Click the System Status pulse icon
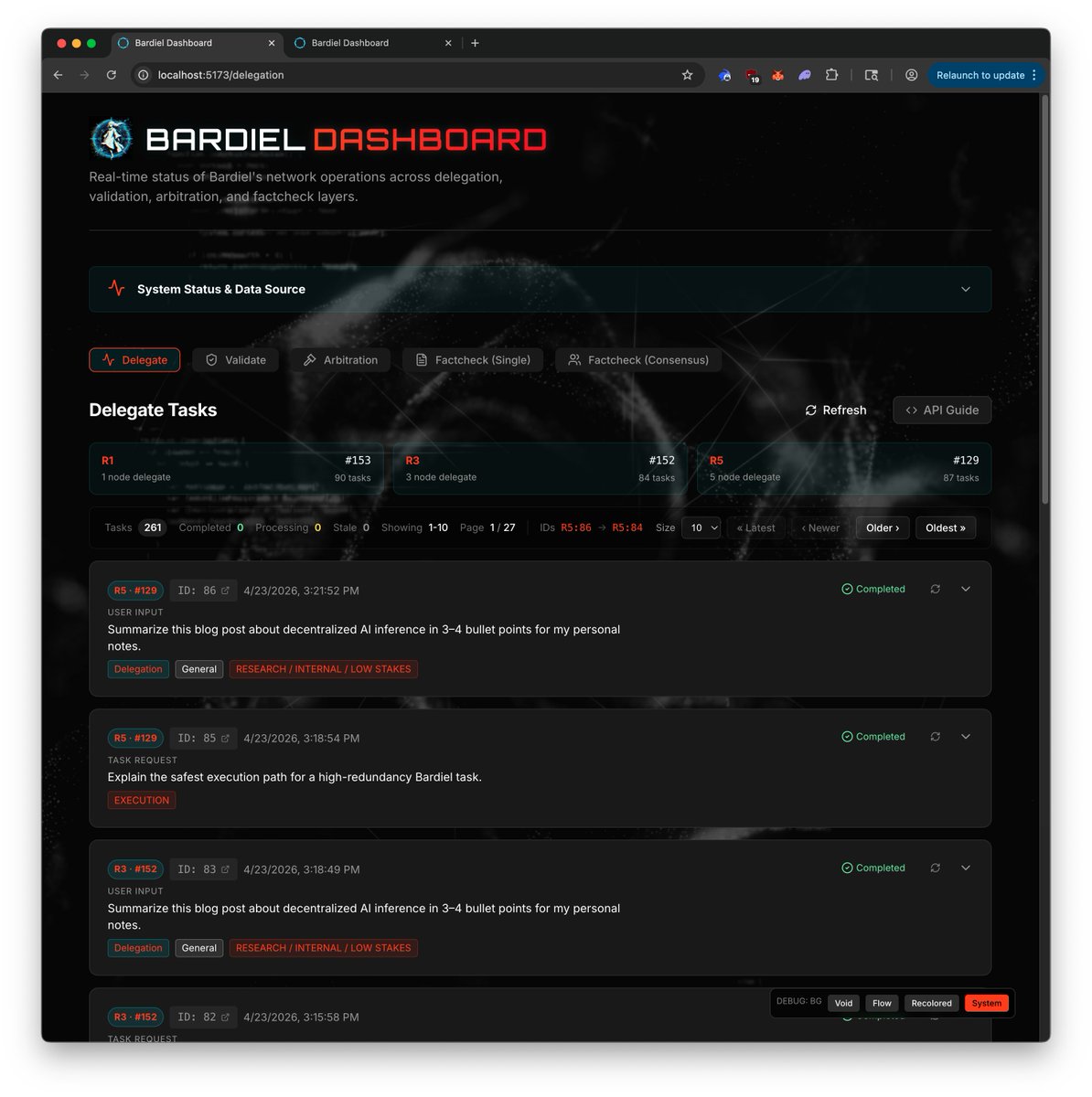The width and height of the screenshot is (1092, 1097). (x=116, y=288)
